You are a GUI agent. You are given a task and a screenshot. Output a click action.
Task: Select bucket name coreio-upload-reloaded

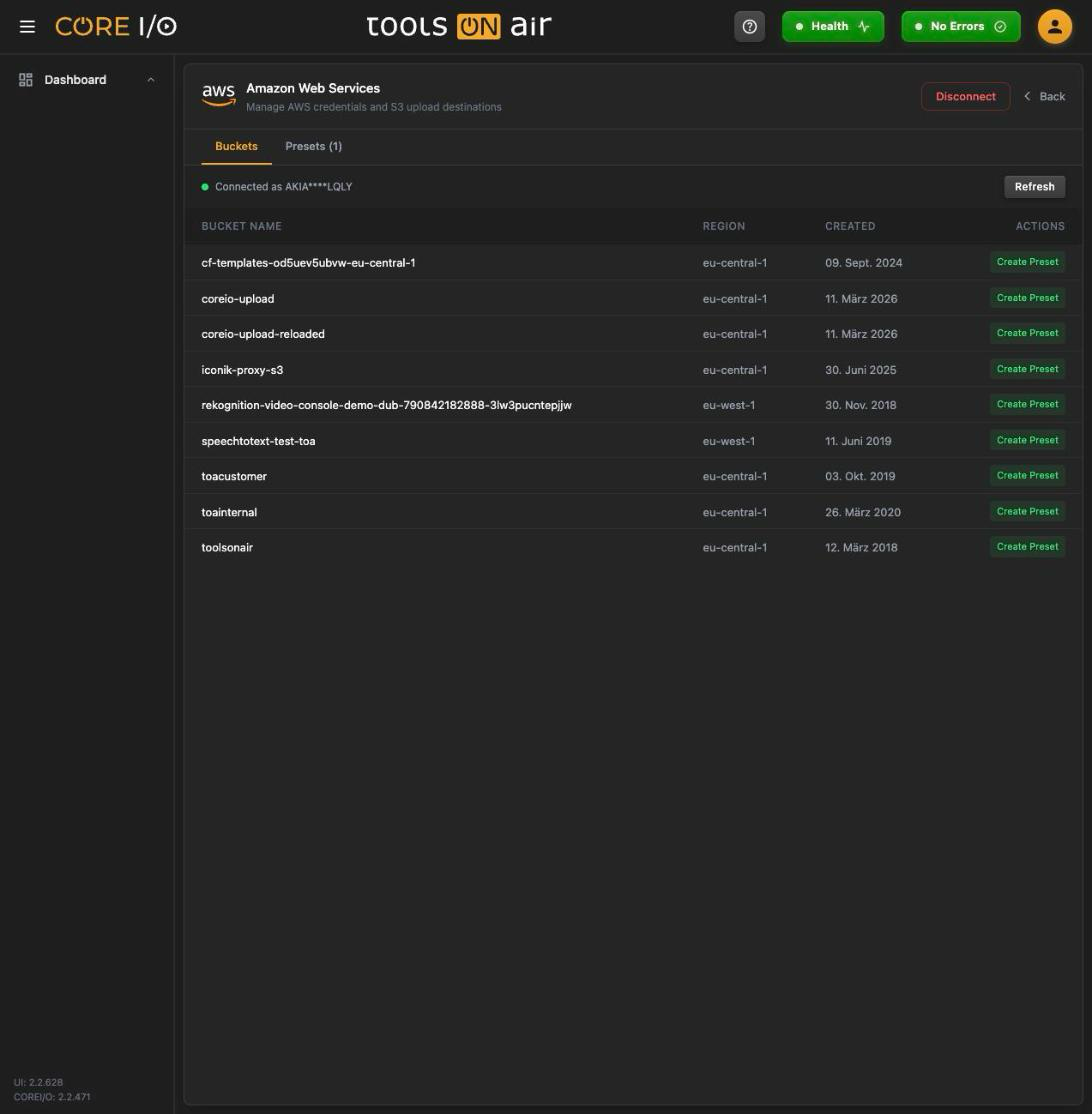[x=262, y=333]
